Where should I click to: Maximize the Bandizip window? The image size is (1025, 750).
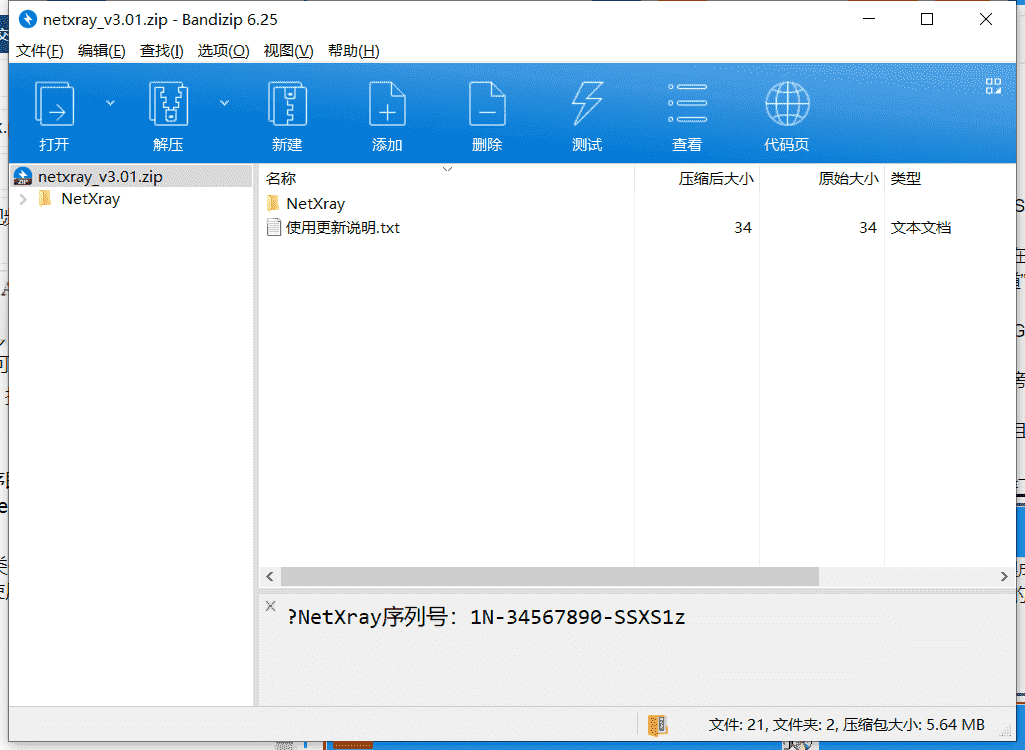tap(927, 19)
